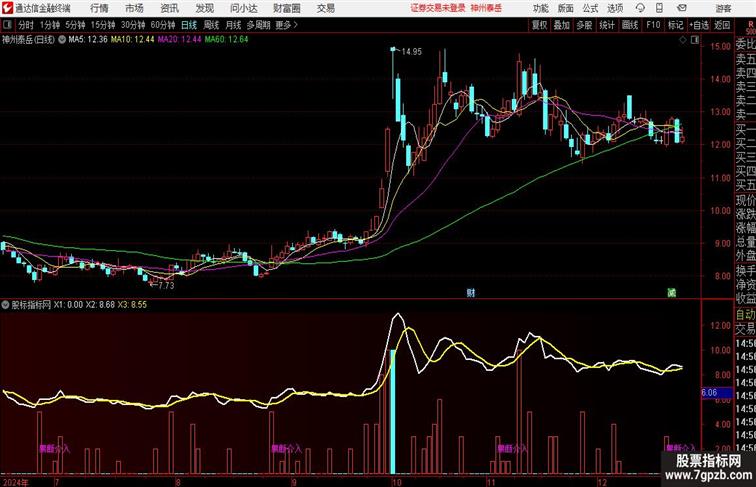Open the 问小达 menu

[x=243, y=8]
